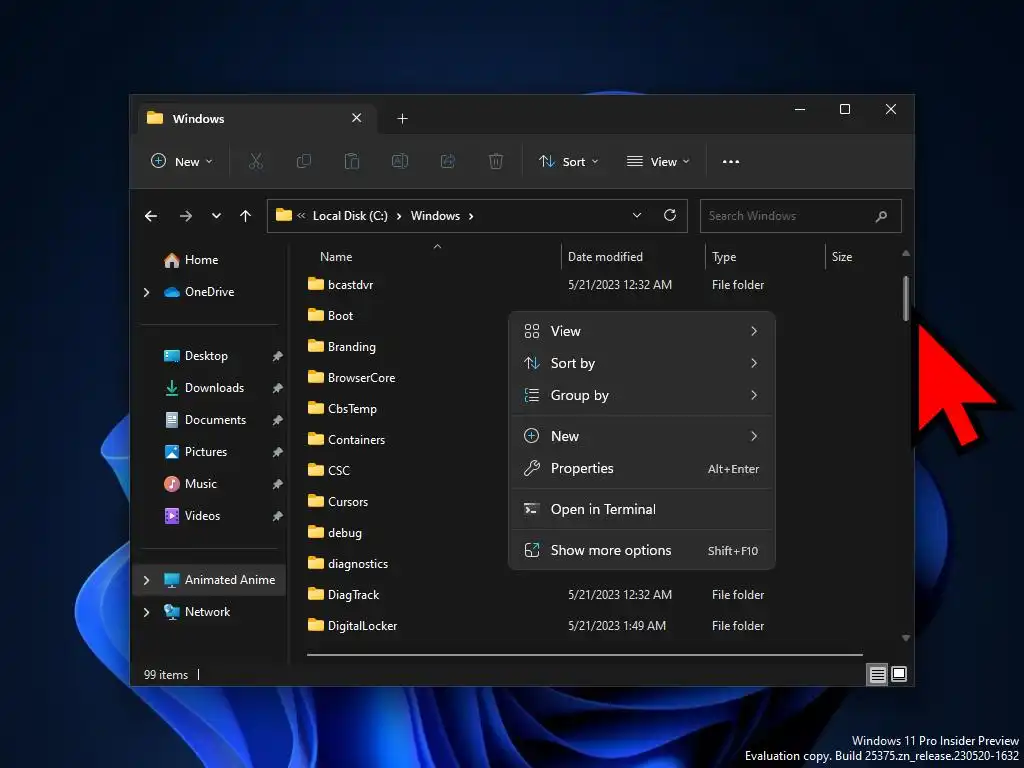The height and width of the screenshot is (768, 1024).
Task: Click the search magnifier icon
Action: point(881,216)
